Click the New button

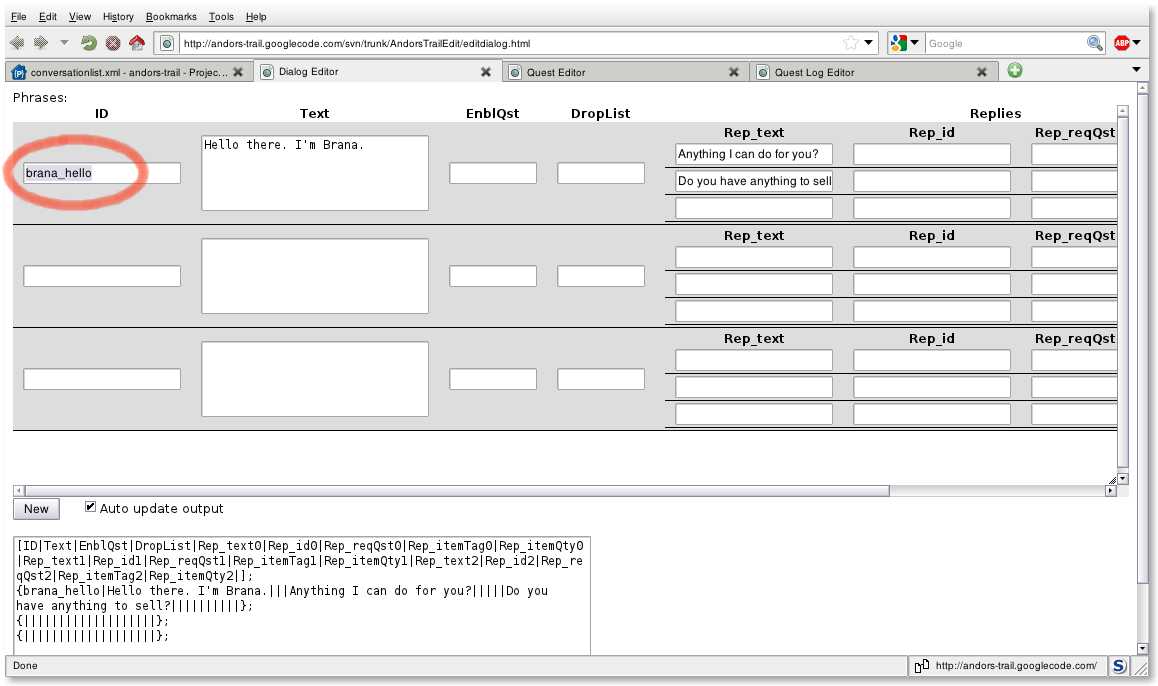(36, 509)
